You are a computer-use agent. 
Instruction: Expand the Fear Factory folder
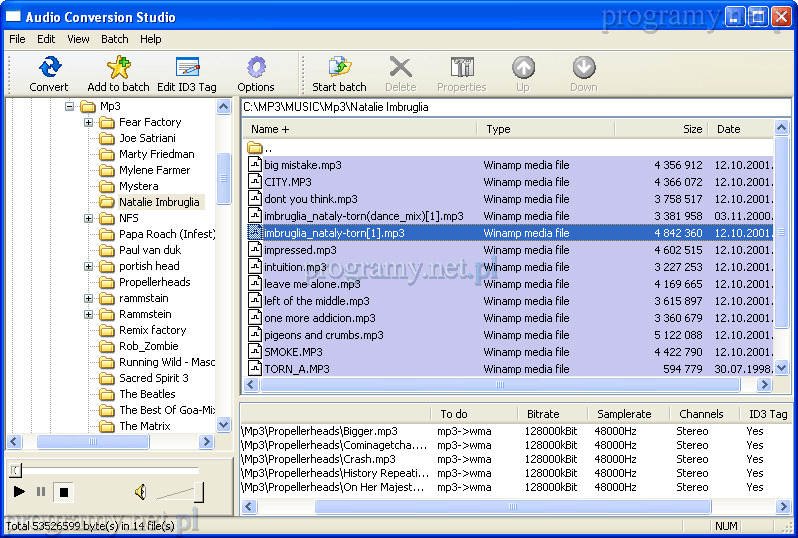(x=88, y=122)
